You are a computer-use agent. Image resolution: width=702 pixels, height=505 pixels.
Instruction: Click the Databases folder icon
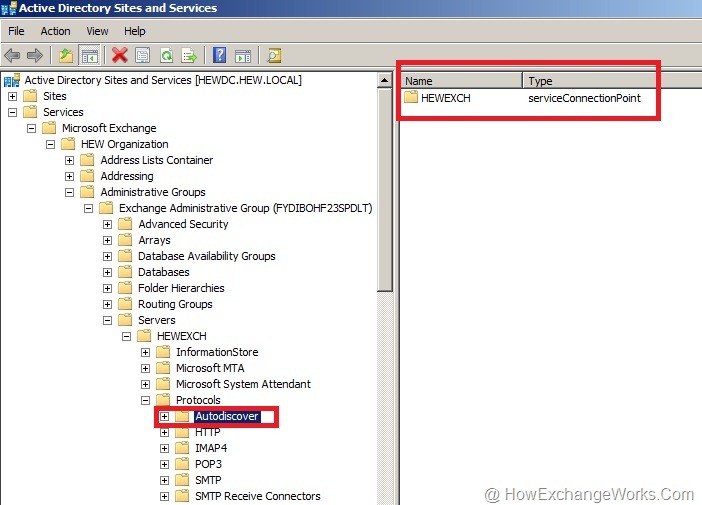[x=125, y=272]
